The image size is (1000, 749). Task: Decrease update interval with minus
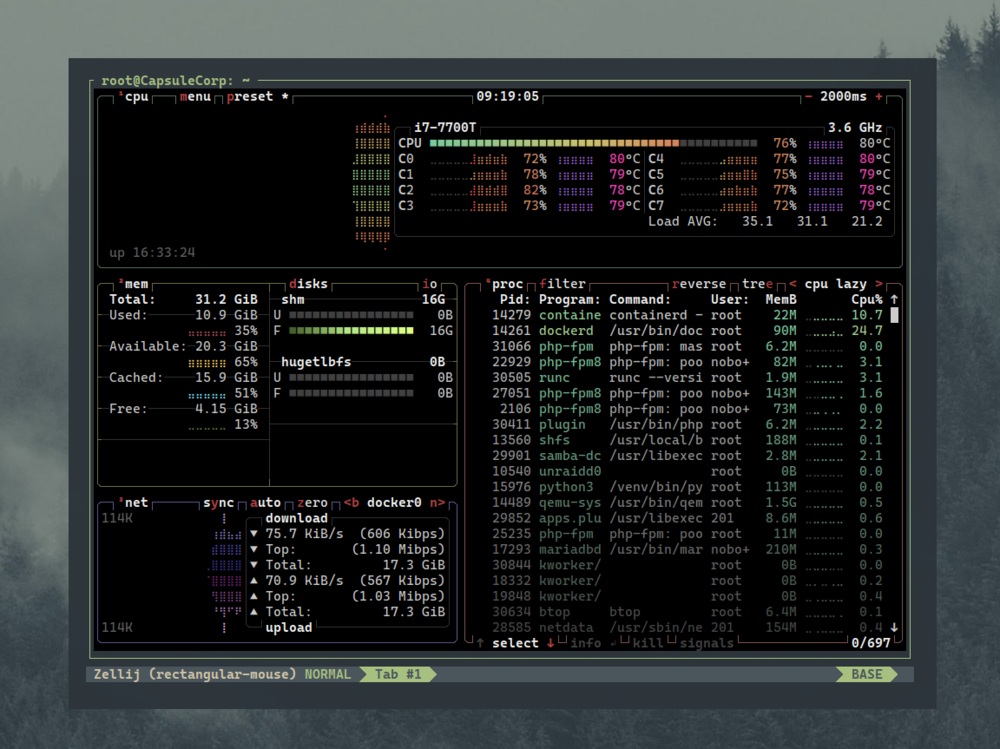coord(808,96)
